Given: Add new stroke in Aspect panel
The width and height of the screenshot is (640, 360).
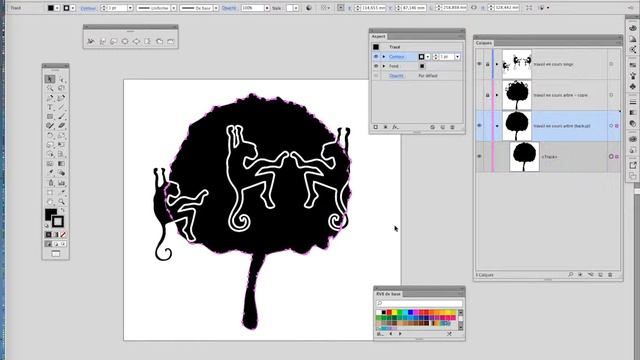Looking at the screenshot, I should (x=376, y=127).
